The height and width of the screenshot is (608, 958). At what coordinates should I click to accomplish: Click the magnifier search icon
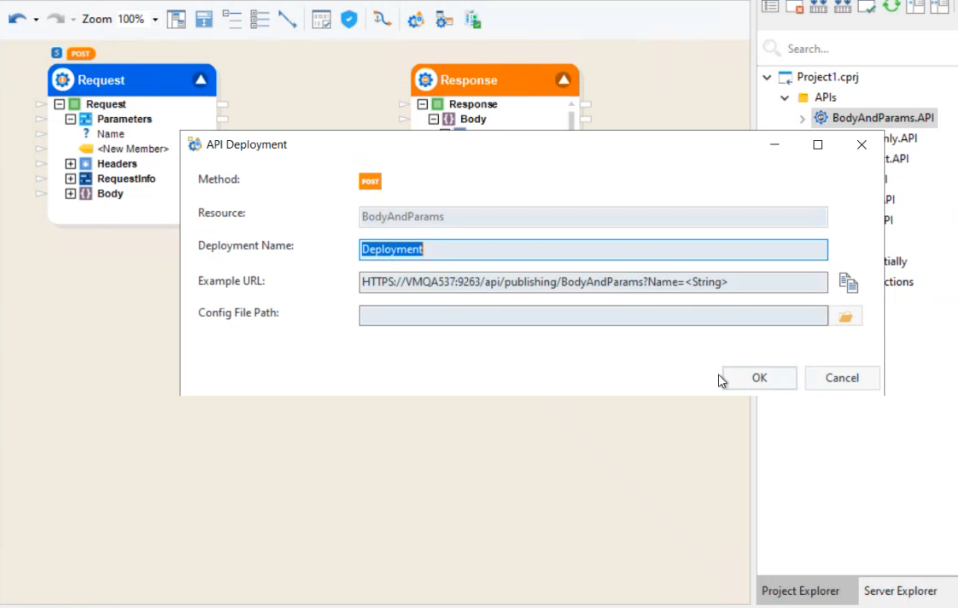click(x=772, y=48)
